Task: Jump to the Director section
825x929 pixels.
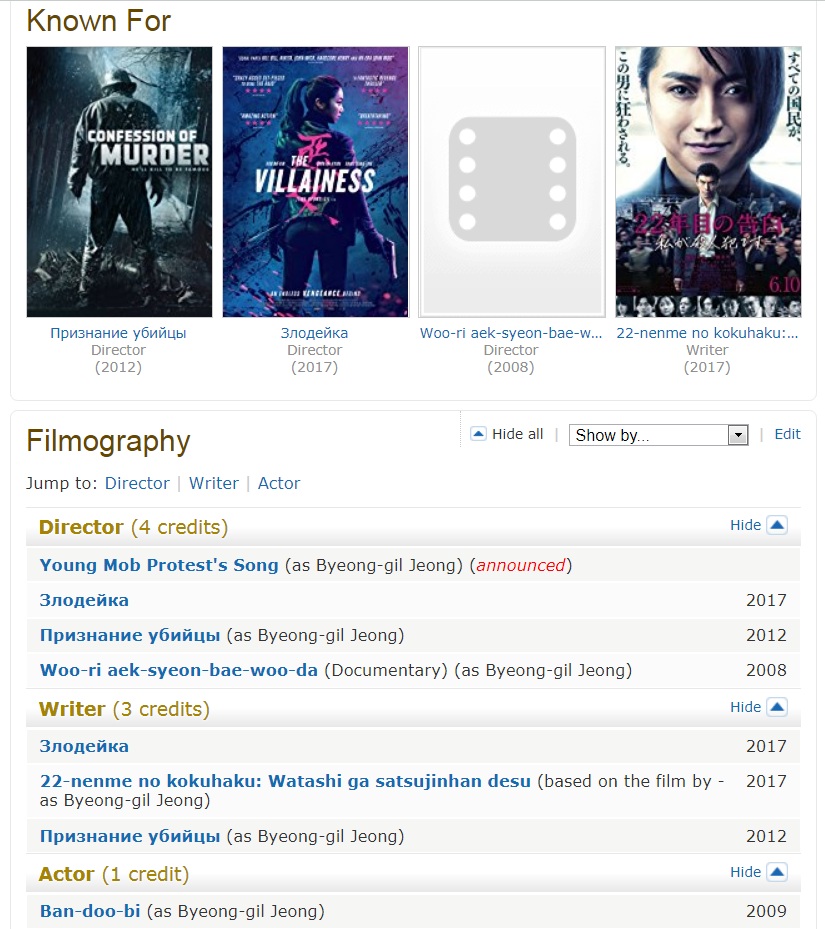Action: tap(137, 483)
